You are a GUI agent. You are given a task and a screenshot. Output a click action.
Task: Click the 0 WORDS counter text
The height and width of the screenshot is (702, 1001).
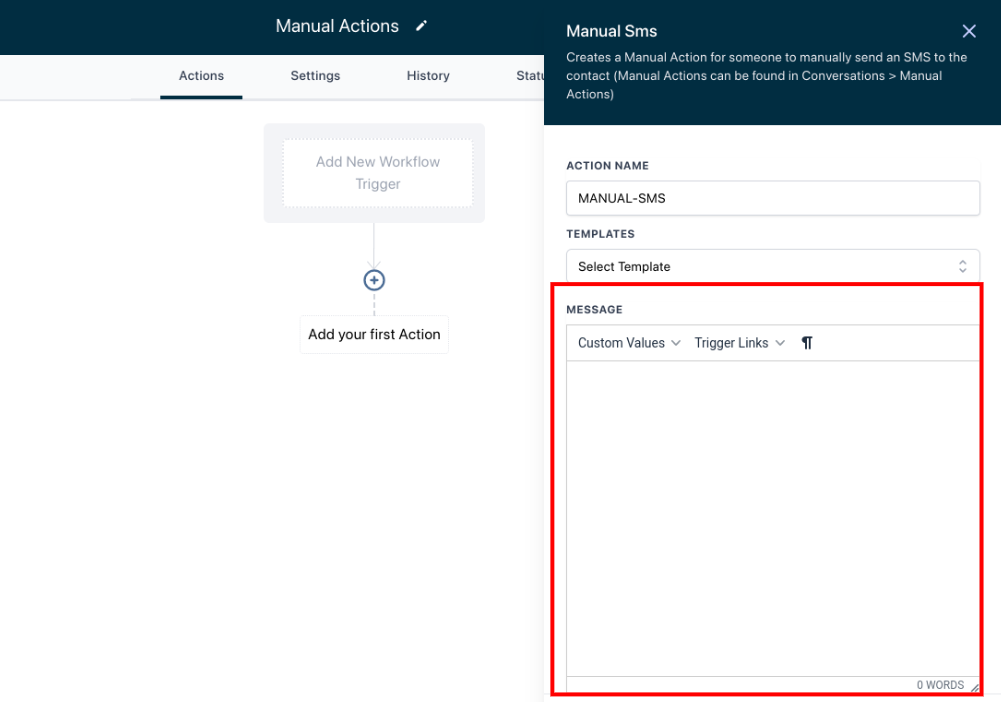coord(940,685)
